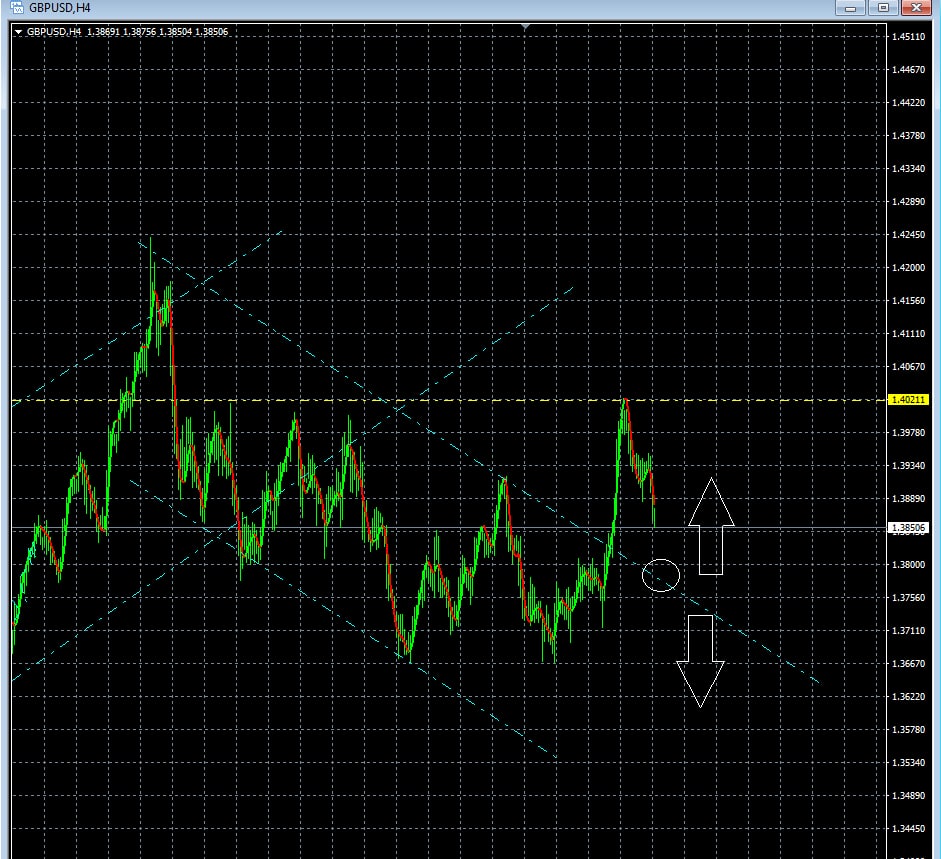Click the 1.41560 price scale value

pyautogui.click(x=908, y=301)
